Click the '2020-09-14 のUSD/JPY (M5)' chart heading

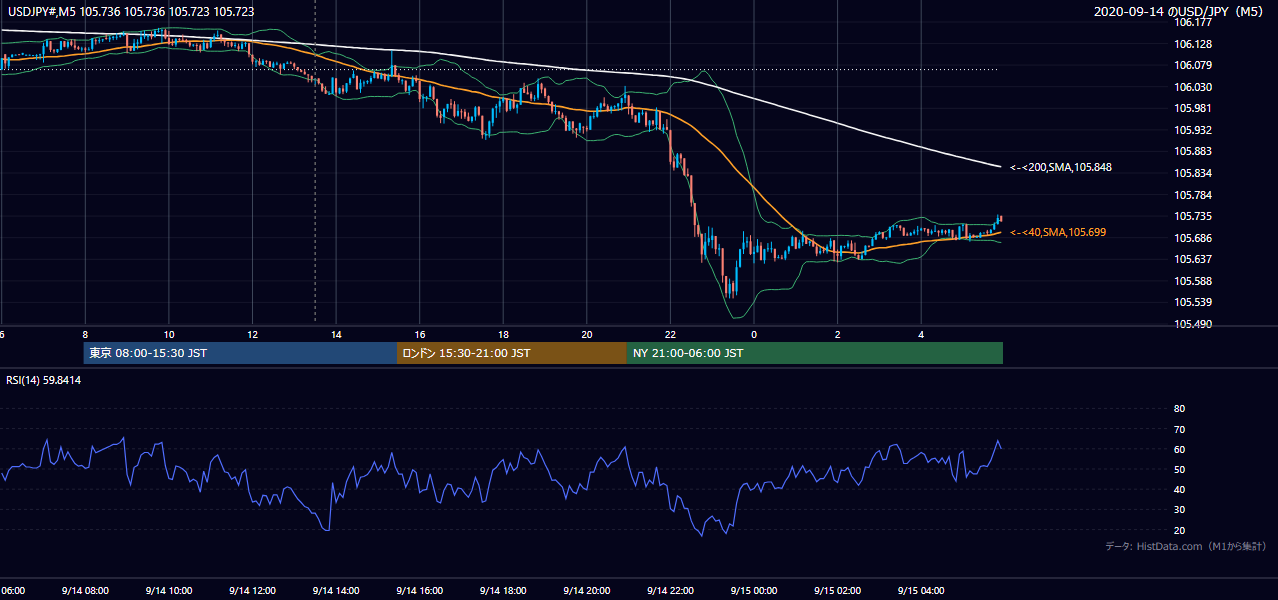pos(1179,12)
